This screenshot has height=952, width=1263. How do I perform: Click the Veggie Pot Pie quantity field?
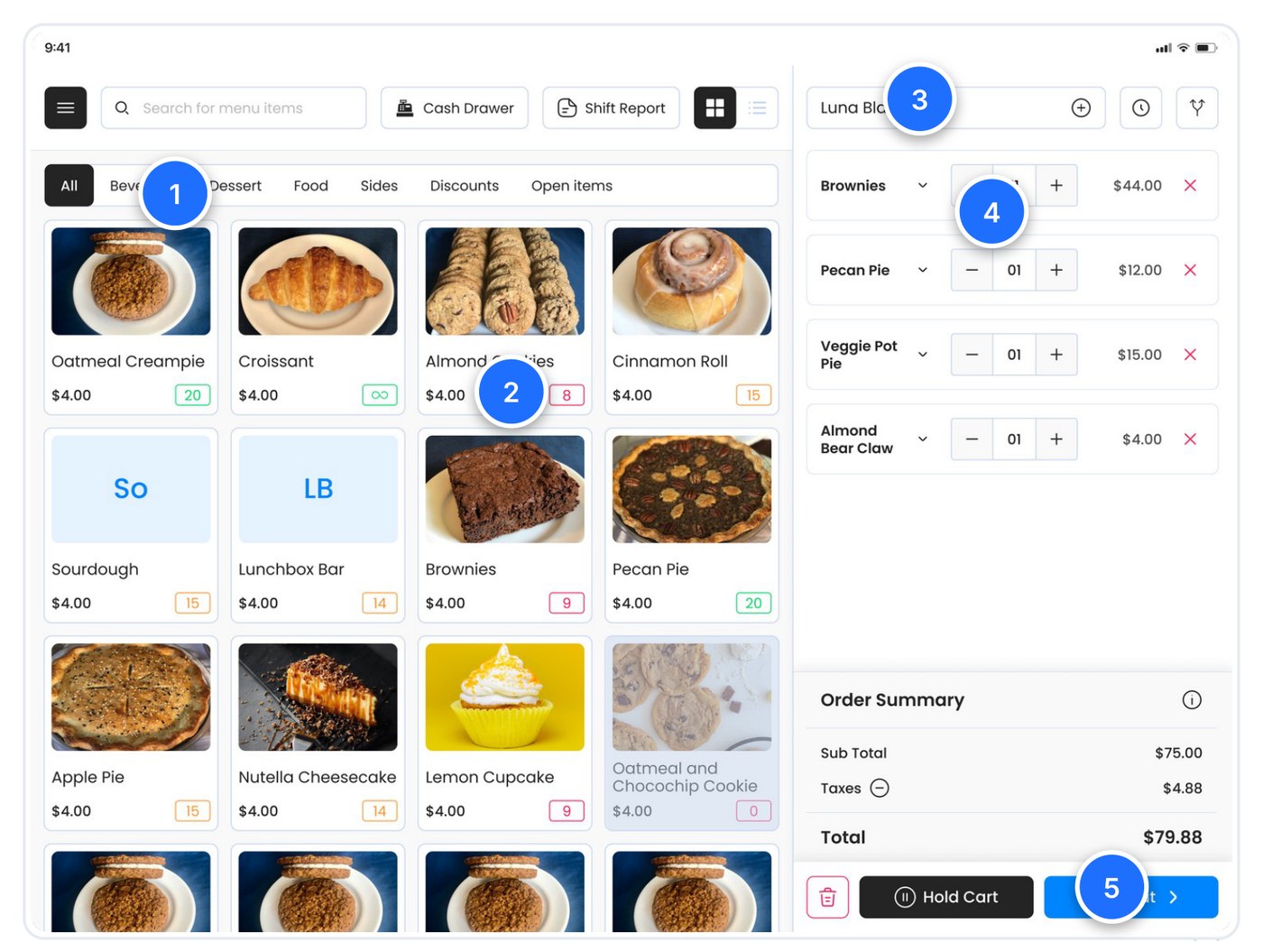pyautogui.click(x=1014, y=355)
